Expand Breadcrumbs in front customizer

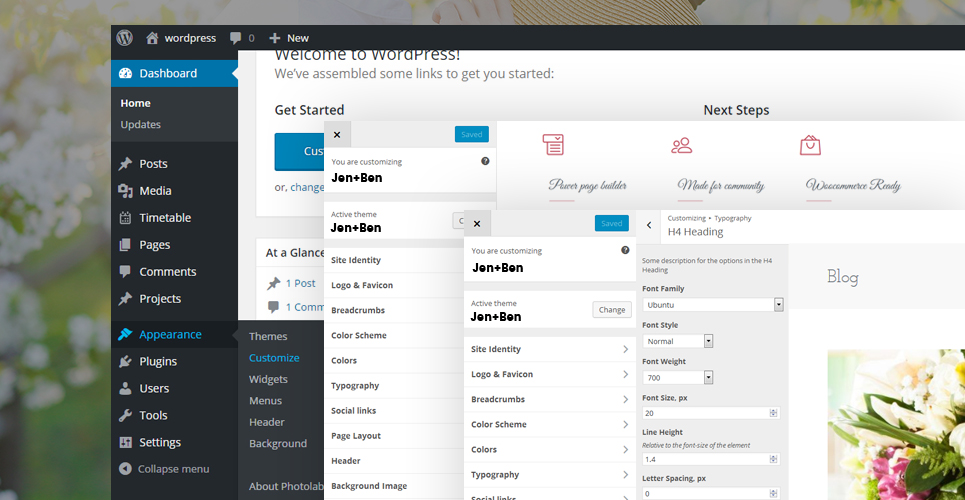point(550,400)
